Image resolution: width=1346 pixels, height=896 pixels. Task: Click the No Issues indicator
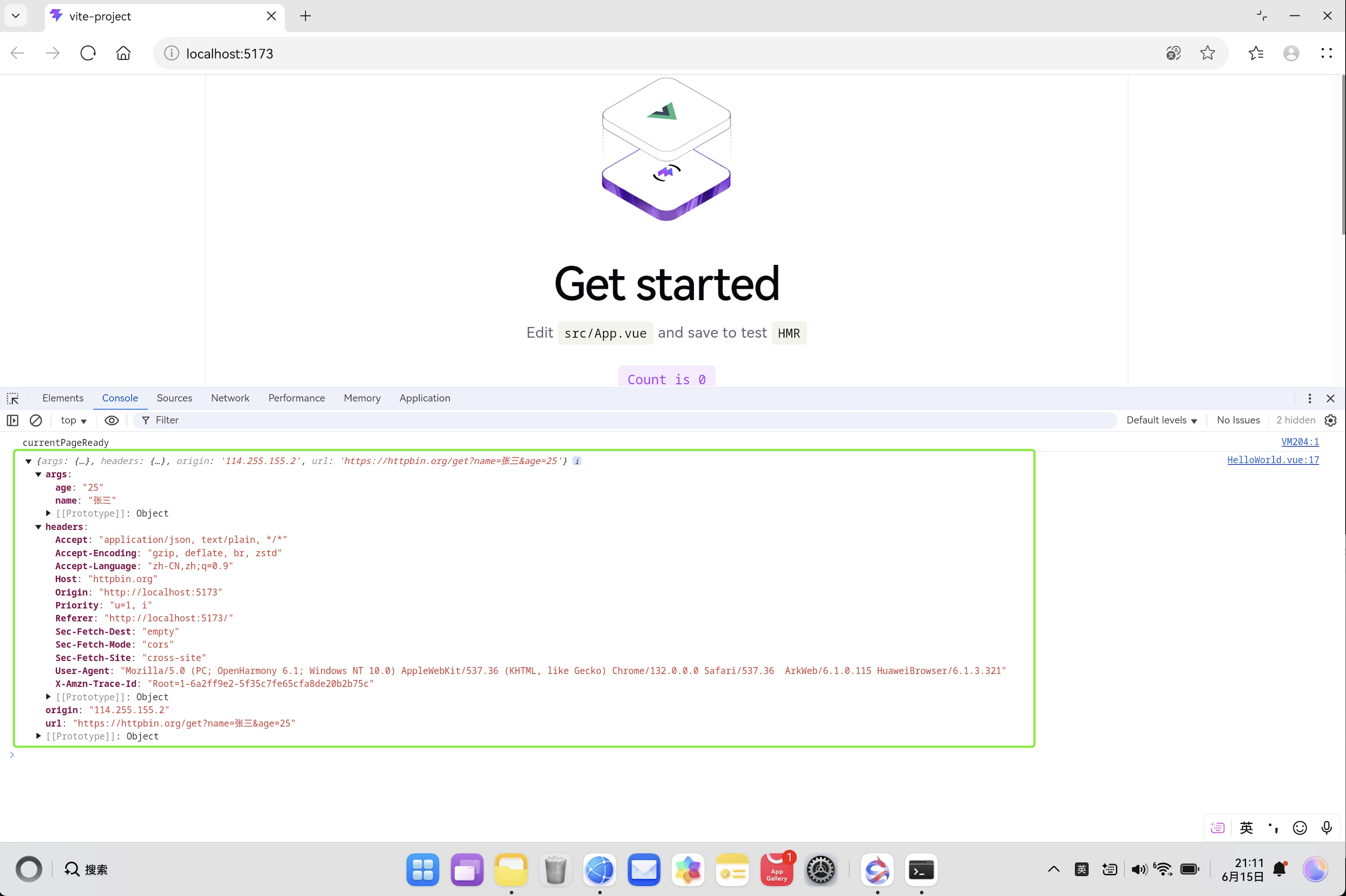click(1239, 421)
